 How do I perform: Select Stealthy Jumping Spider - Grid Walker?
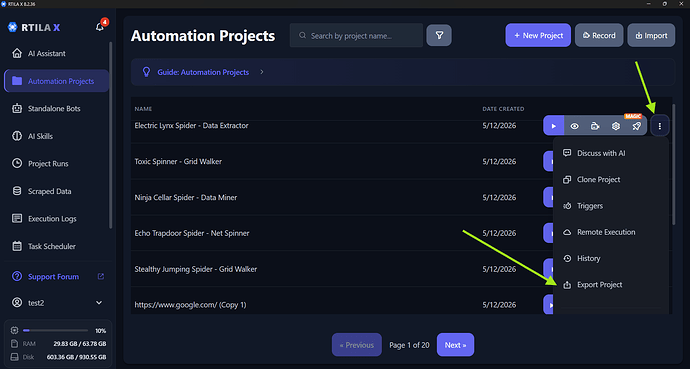[196, 269]
